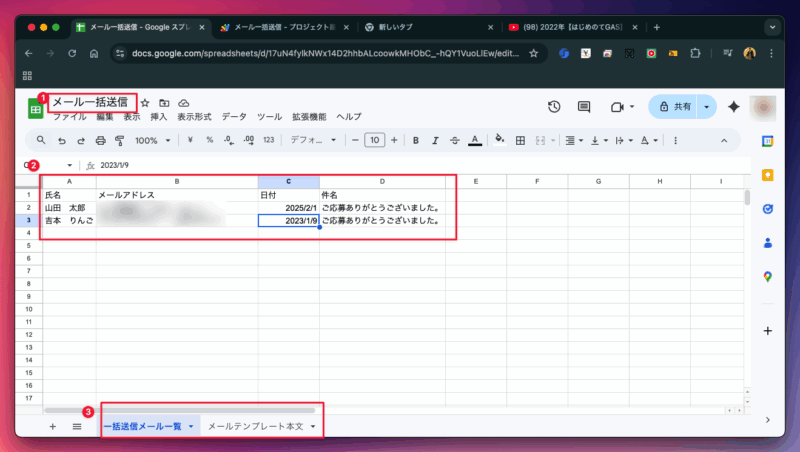Toggle italic formatting
Viewport: 800px width, 452px height.
coord(434,140)
